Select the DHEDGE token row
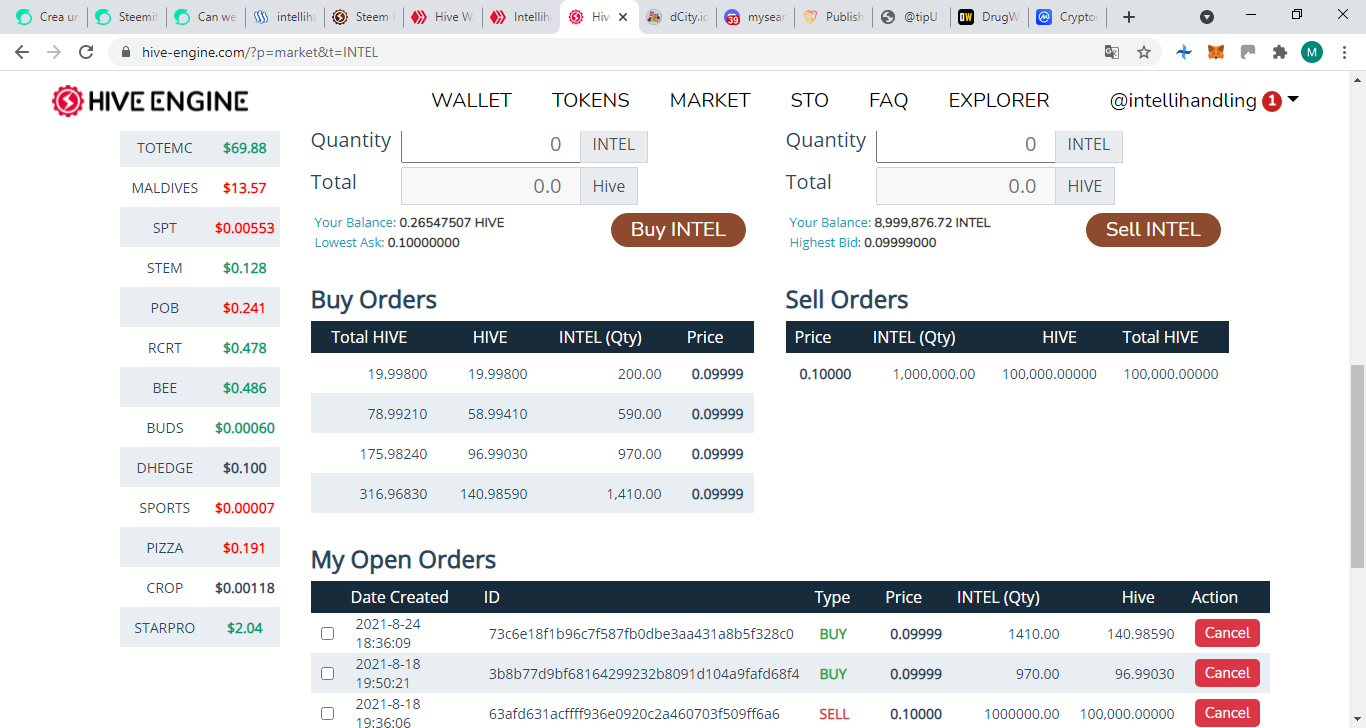The image size is (1366, 728). 200,468
